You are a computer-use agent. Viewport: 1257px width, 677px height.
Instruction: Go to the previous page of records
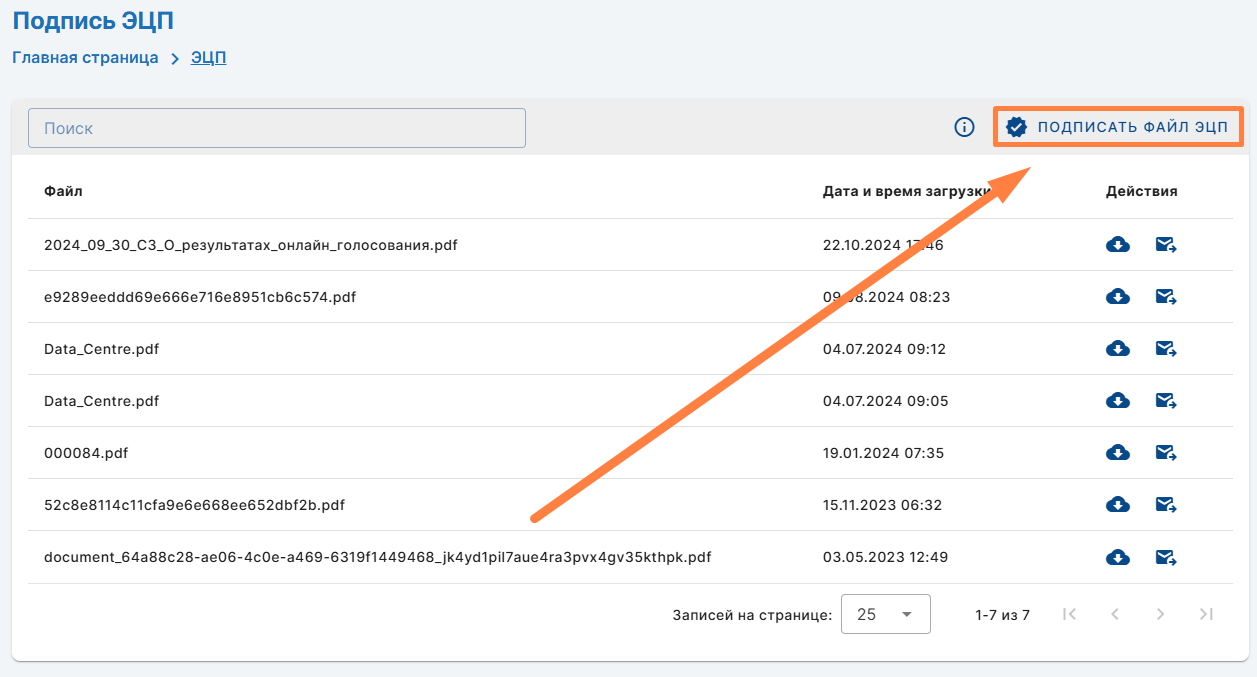tap(1115, 614)
